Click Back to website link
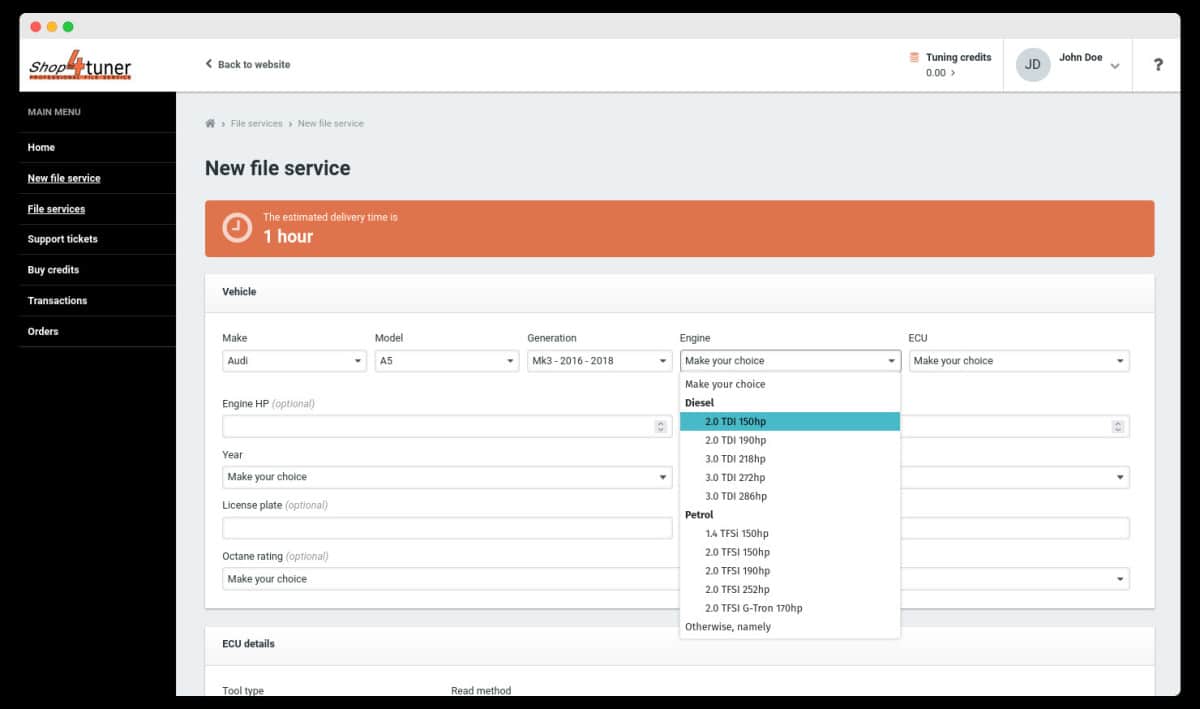 point(248,65)
